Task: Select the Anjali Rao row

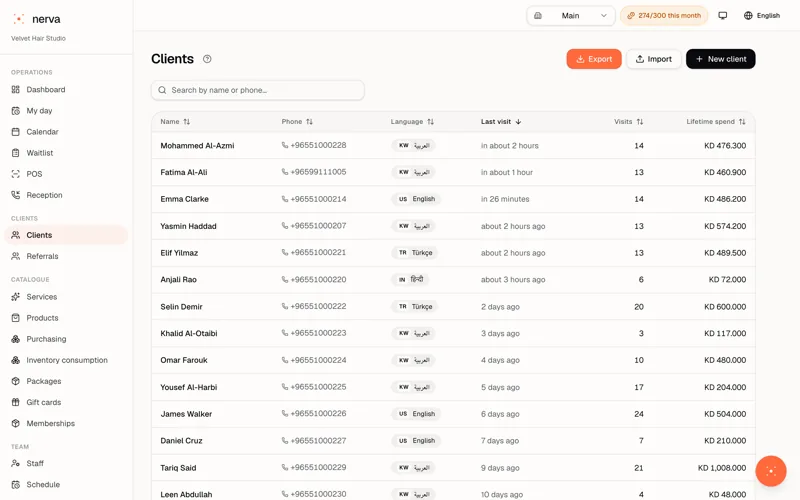Action: [453, 280]
